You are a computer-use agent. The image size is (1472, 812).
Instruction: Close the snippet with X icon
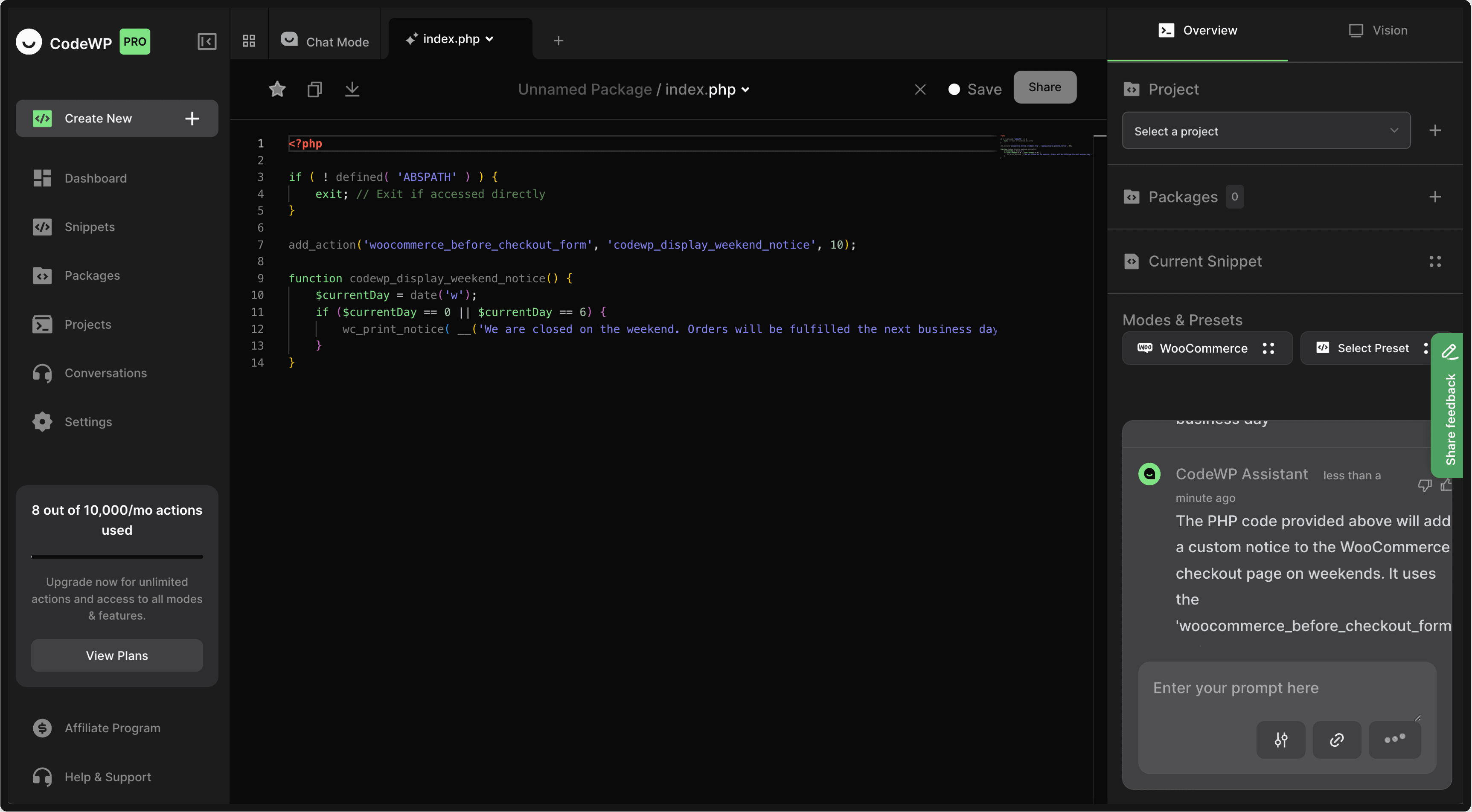(920, 90)
